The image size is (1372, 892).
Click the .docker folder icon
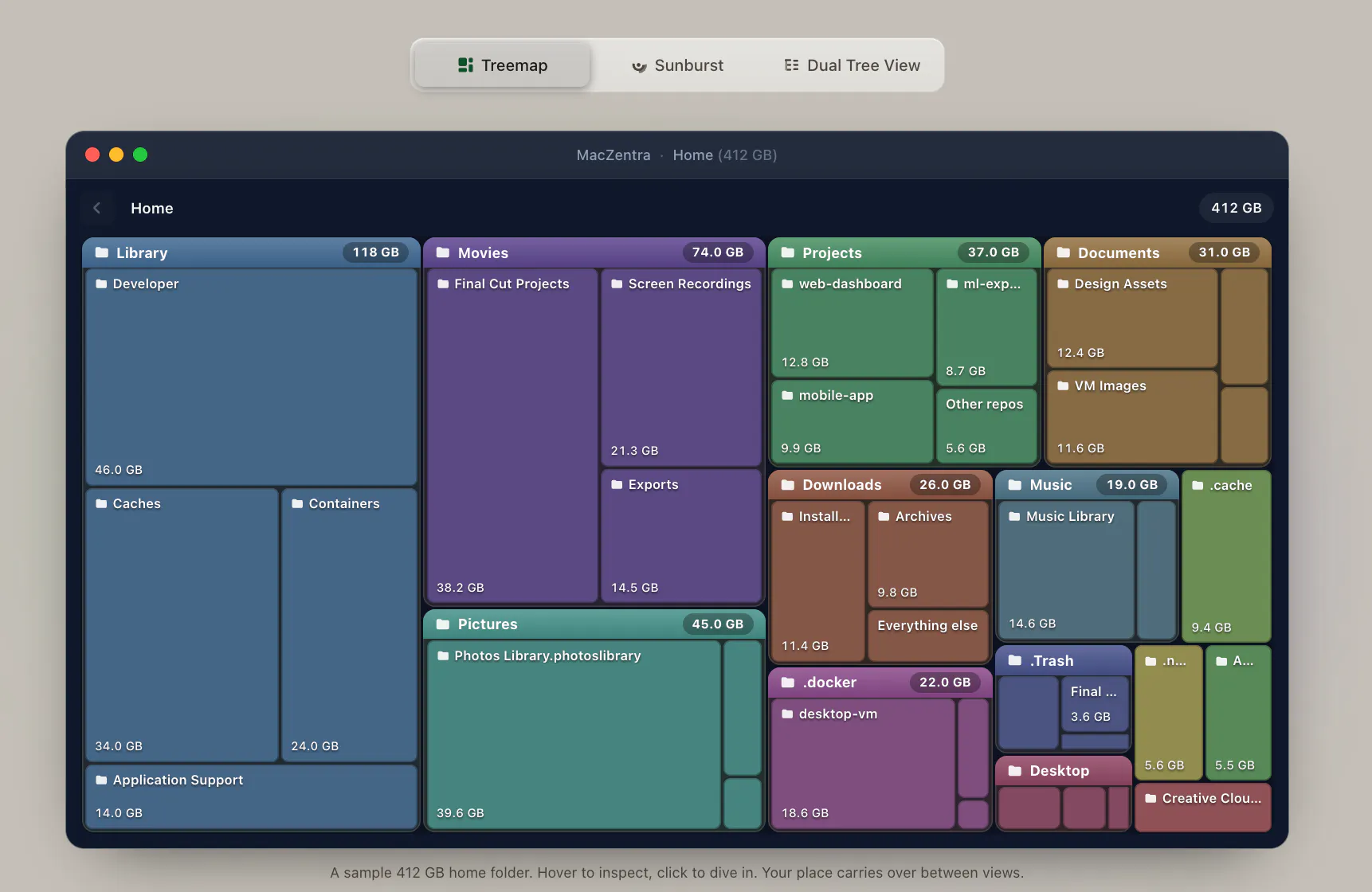click(x=788, y=683)
